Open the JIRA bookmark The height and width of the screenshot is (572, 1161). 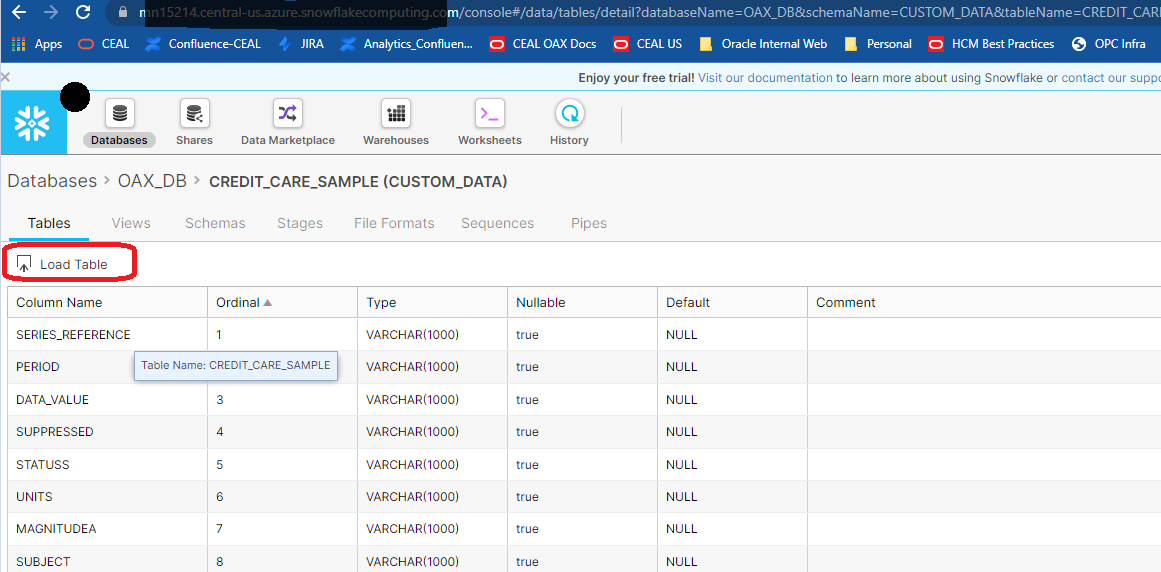(x=311, y=44)
